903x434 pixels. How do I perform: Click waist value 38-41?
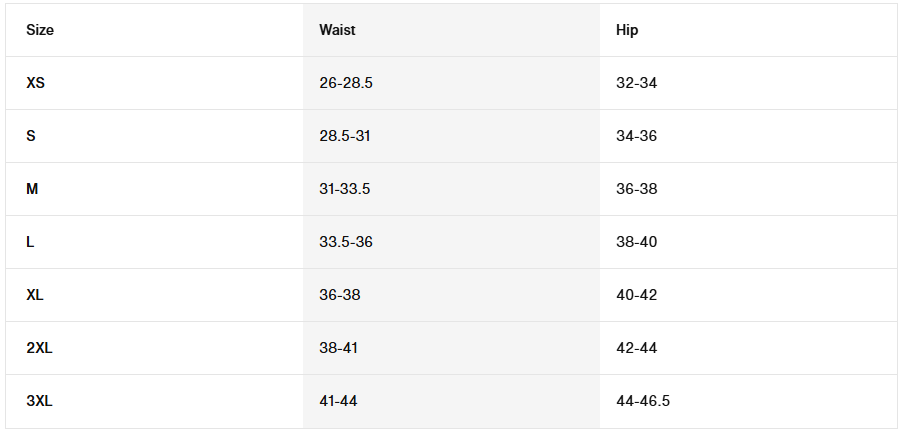pos(339,348)
